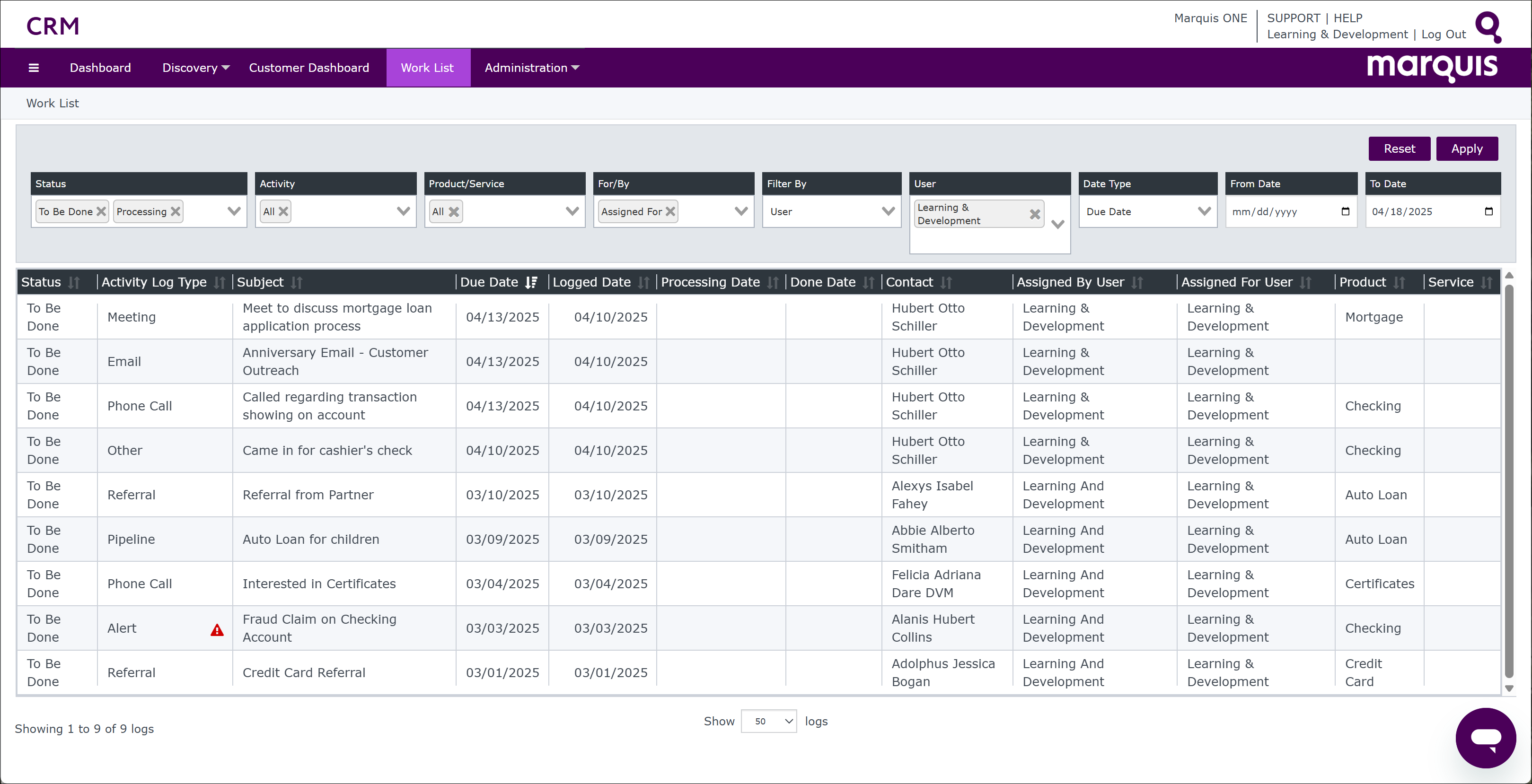Click the magnifier search icon
The width and height of the screenshot is (1532, 784).
(1488, 27)
